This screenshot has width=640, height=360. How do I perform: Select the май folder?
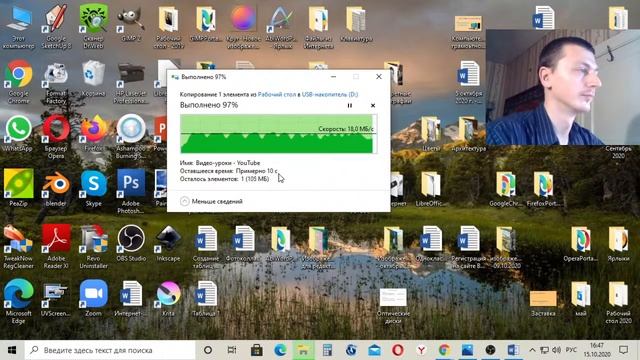tap(581, 299)
